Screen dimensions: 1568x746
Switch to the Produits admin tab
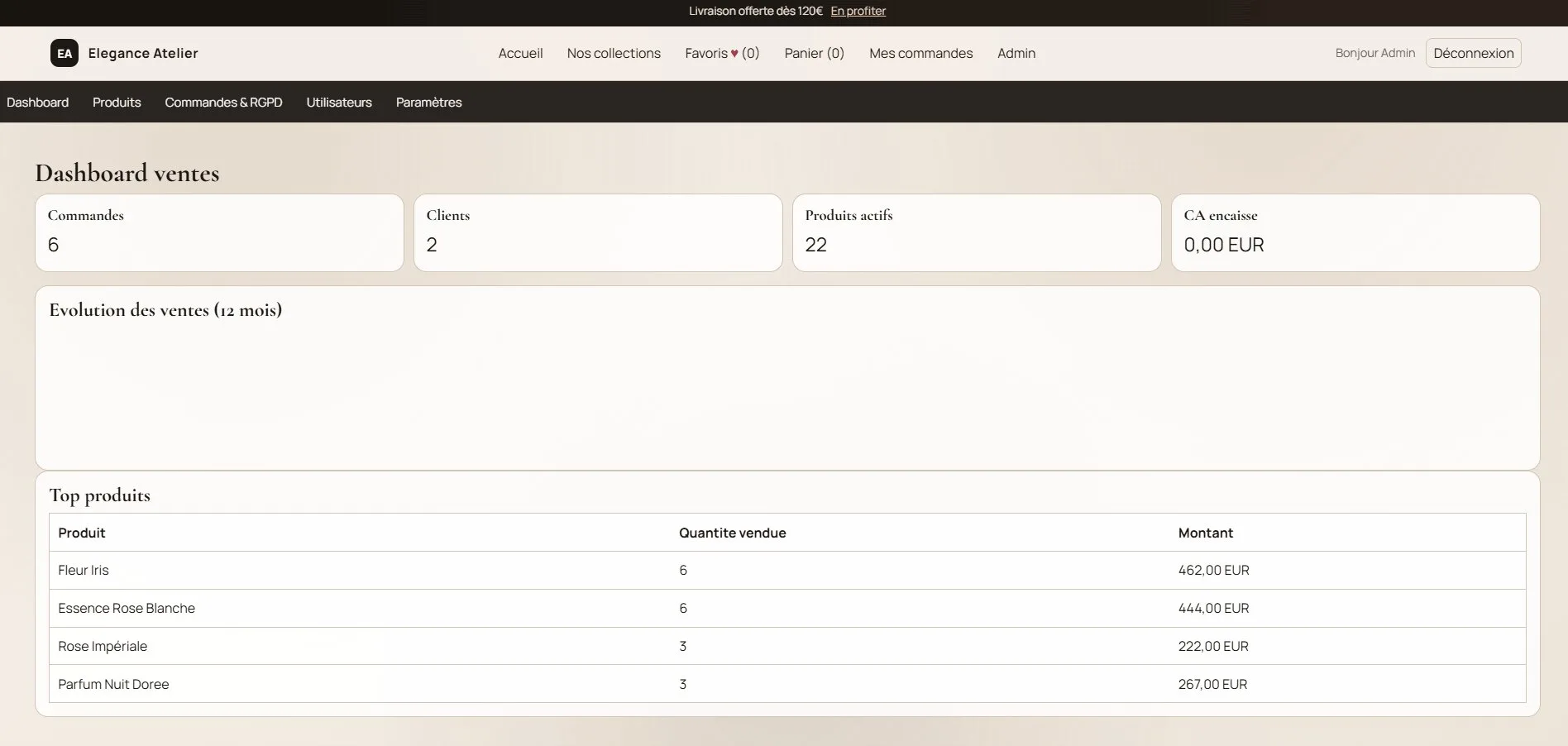tap(116, 102)
